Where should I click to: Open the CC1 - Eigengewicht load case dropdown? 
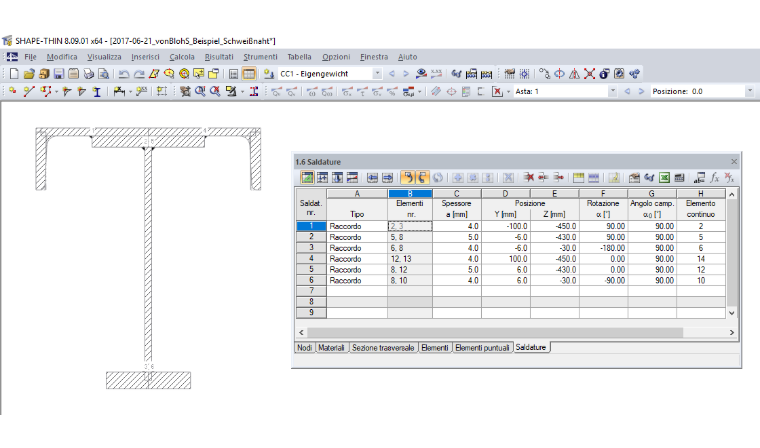(x=377, y=74)
